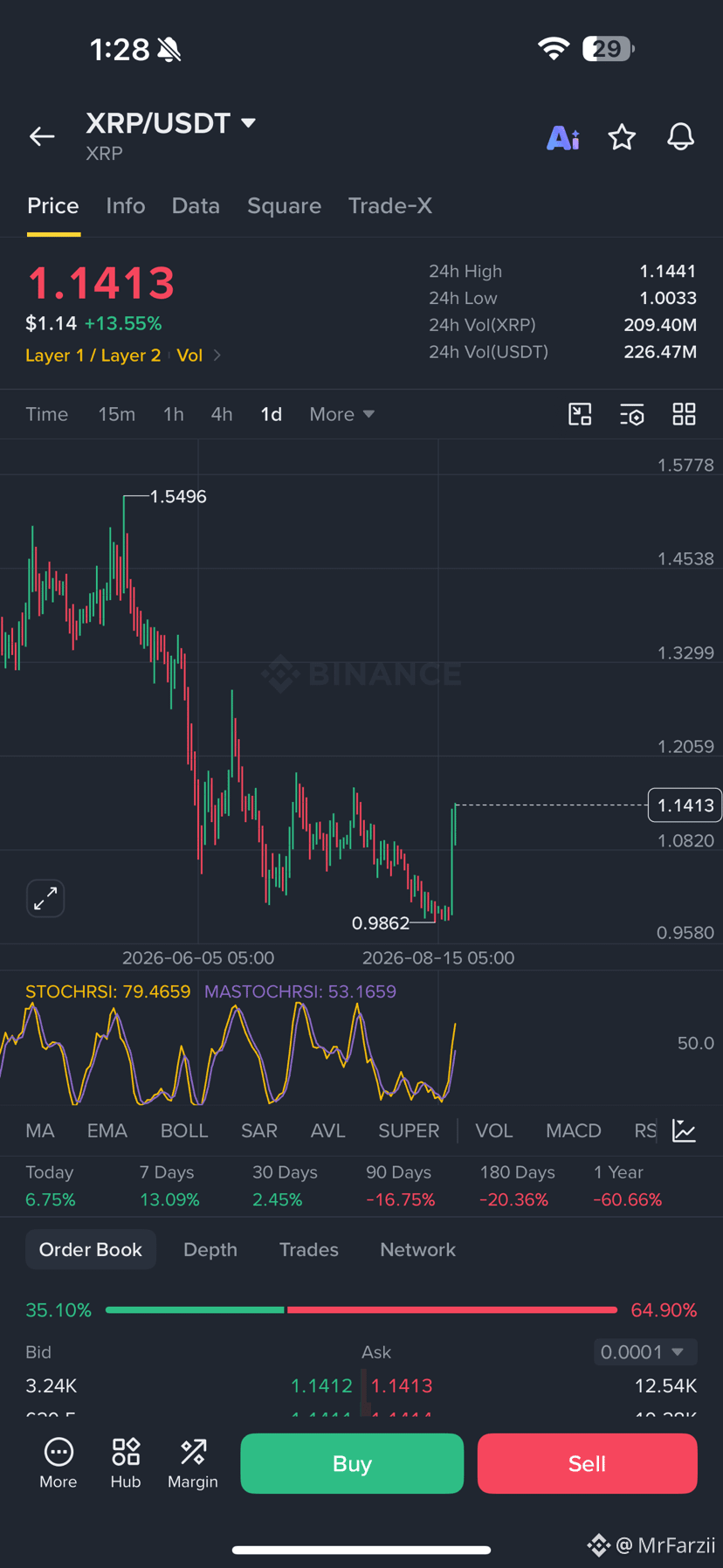Screen dimensions: 723x1568
Task: Select the 1h interval
Action: pyautogui.click(x=174, y=414)
